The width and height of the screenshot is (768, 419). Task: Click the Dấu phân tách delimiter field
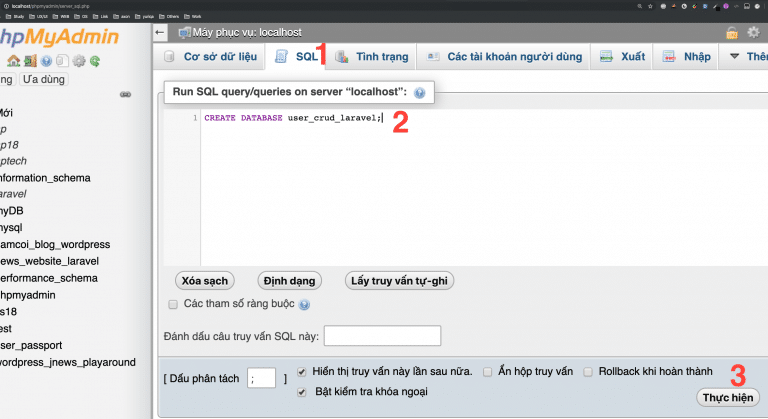262,378
